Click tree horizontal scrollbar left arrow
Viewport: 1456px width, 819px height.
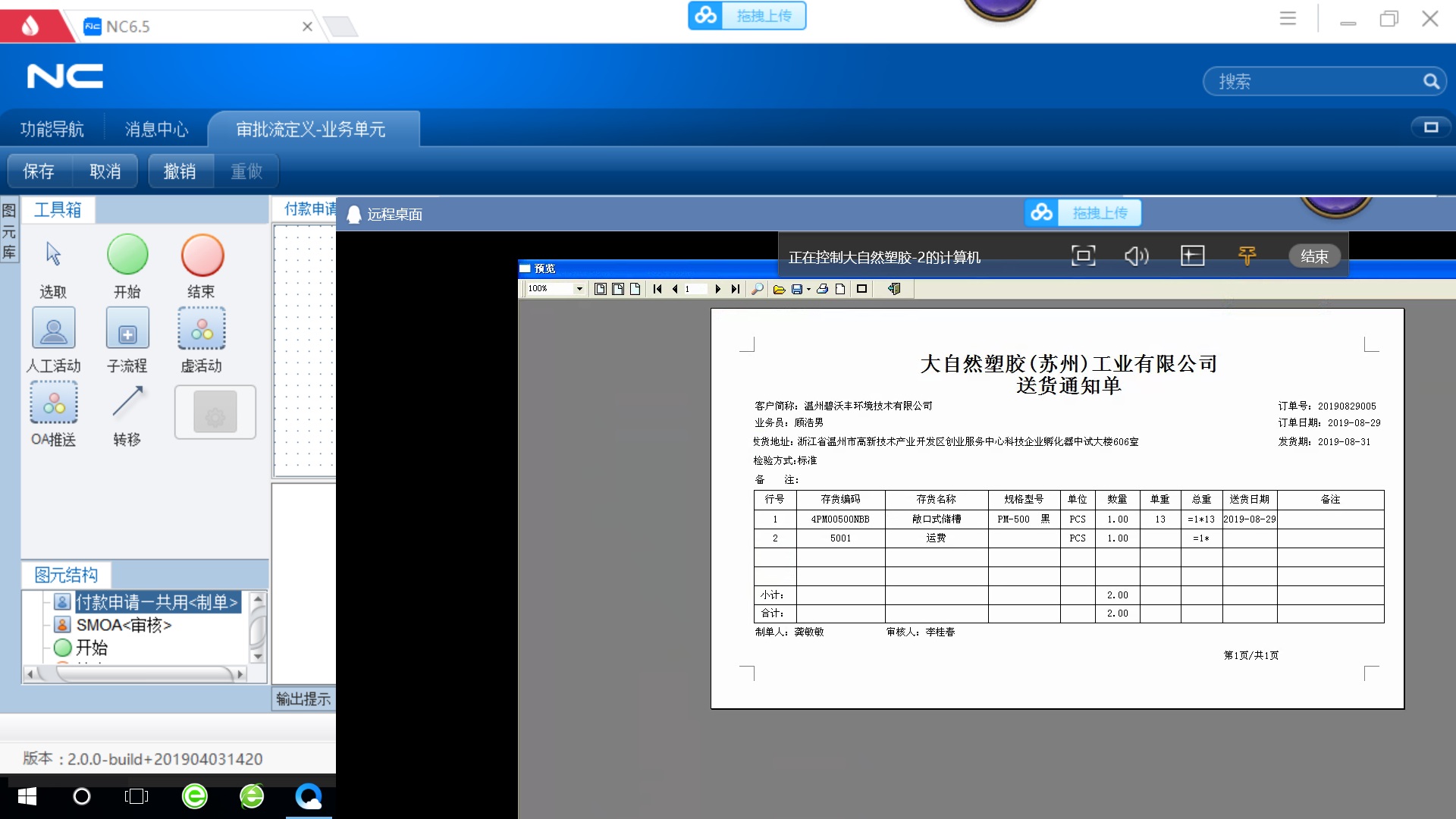coord(30,673)
